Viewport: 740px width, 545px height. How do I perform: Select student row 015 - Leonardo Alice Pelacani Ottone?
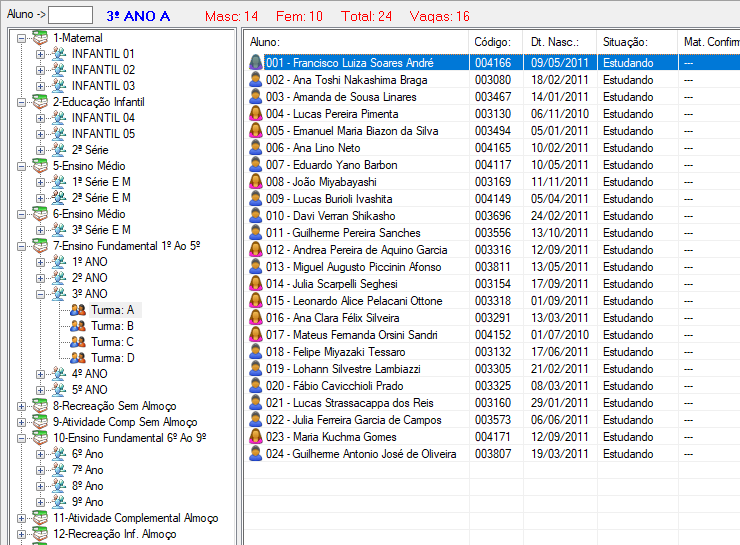point(353,301)
